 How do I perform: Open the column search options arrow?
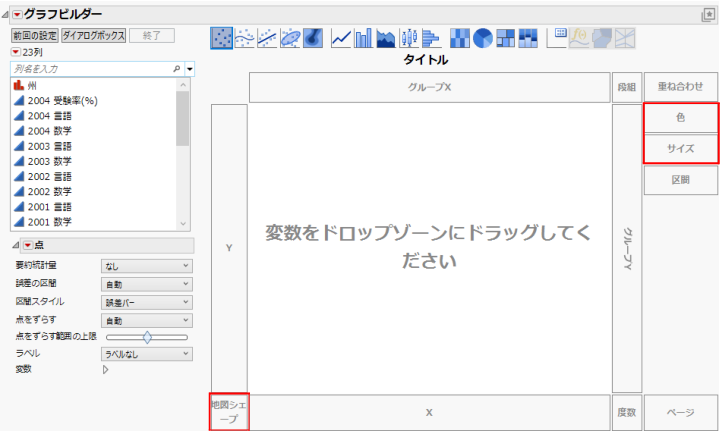point(190,69)
